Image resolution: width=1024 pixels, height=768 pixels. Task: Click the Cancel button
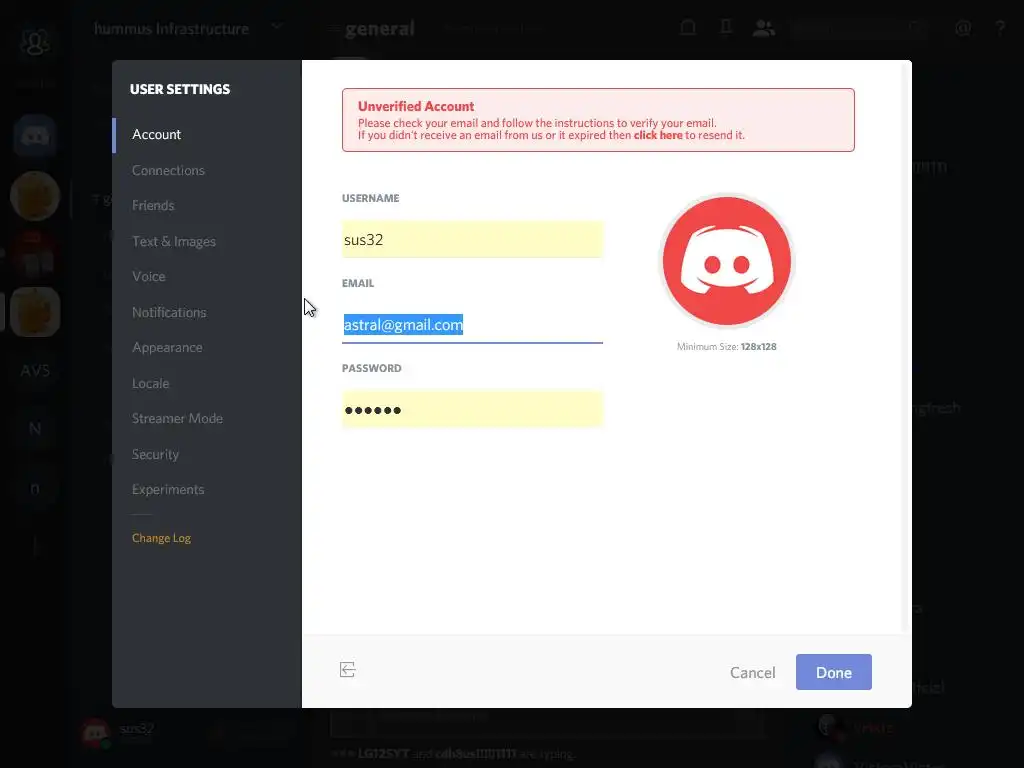[752, 673]
